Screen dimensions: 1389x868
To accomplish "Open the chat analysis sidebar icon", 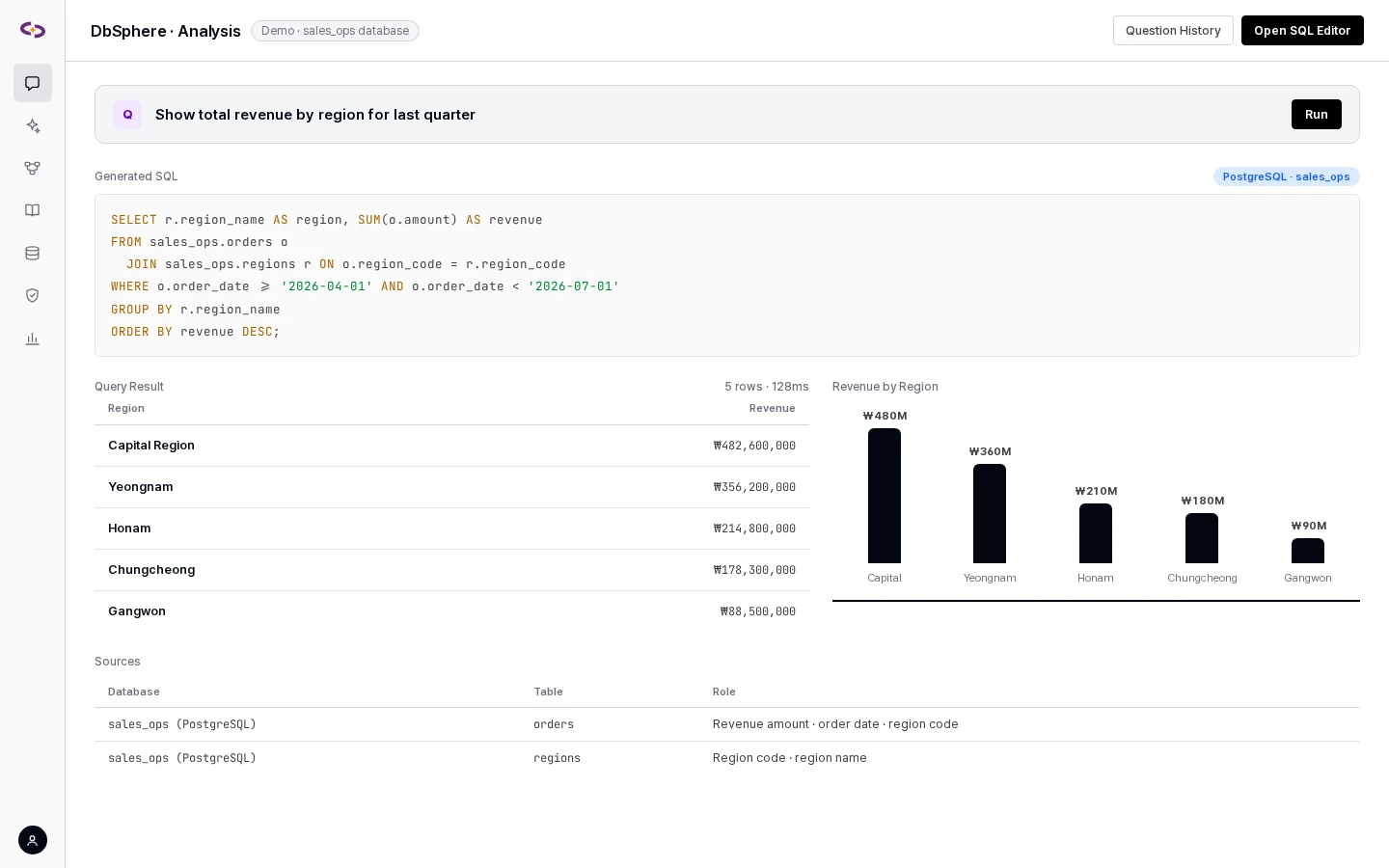I will (x=33, y=83).
